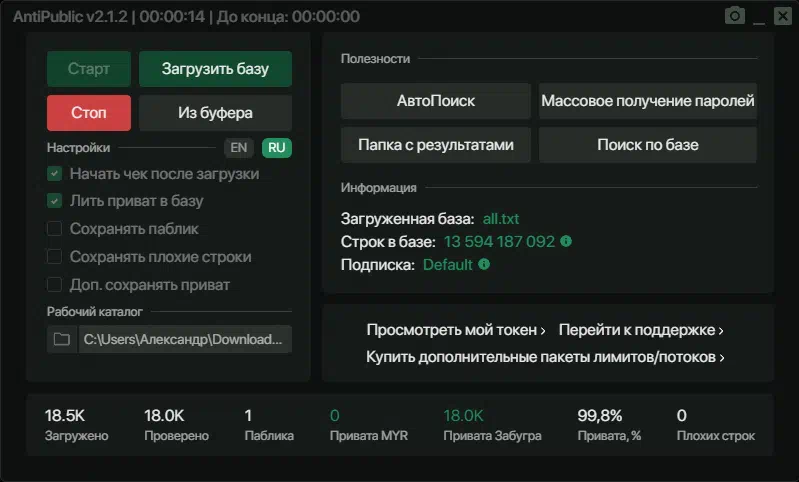This screenshot has height=482, width=799.
Task: Click loaded base name all.txt
Action: 501,219
